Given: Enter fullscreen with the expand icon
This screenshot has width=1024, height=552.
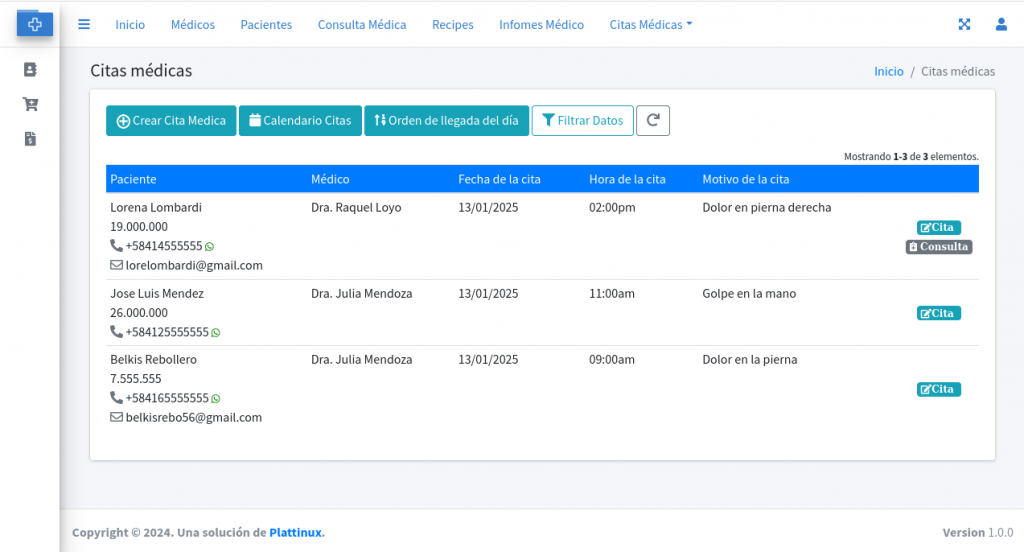Looking at the screenshot, I should [x=964, y=25].
